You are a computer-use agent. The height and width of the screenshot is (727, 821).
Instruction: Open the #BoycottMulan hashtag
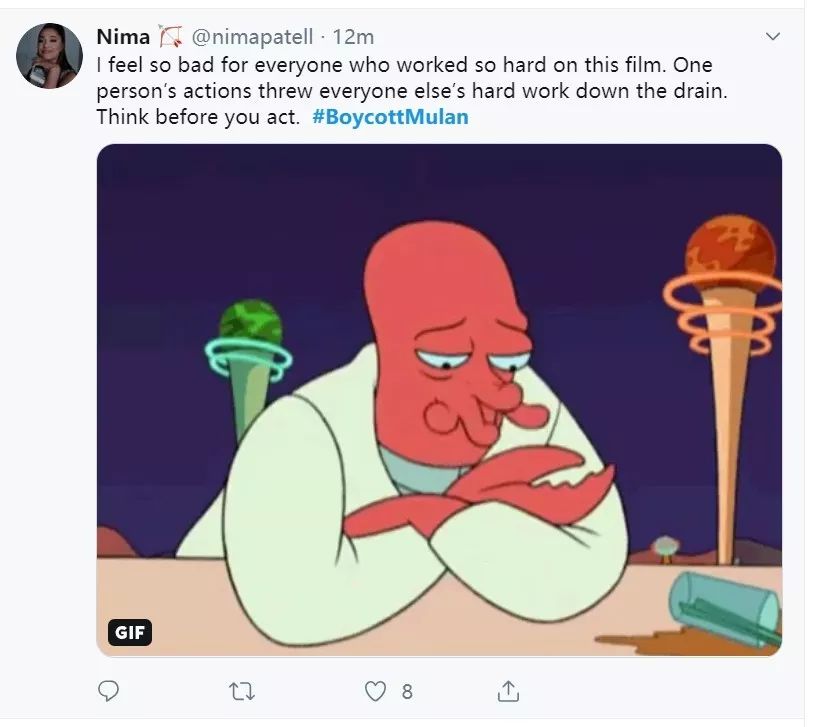(397, 117)
